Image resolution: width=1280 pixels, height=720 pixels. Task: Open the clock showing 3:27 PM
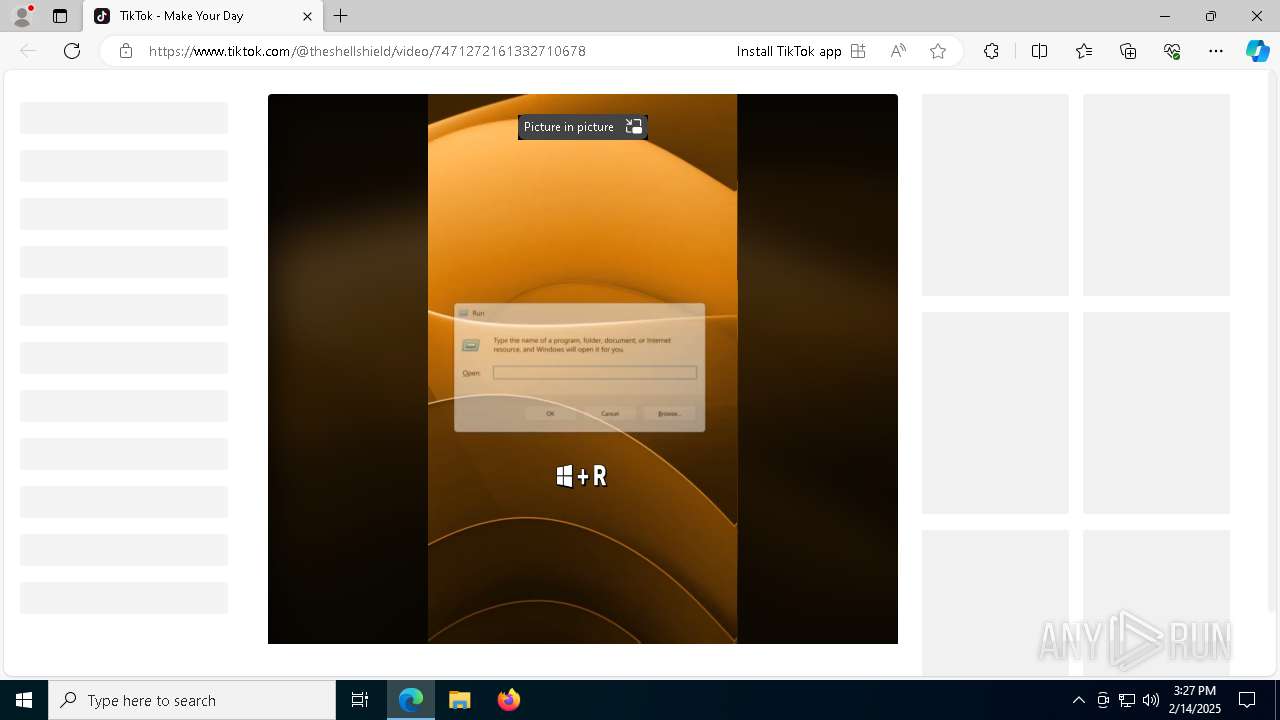click(1195, 700)
